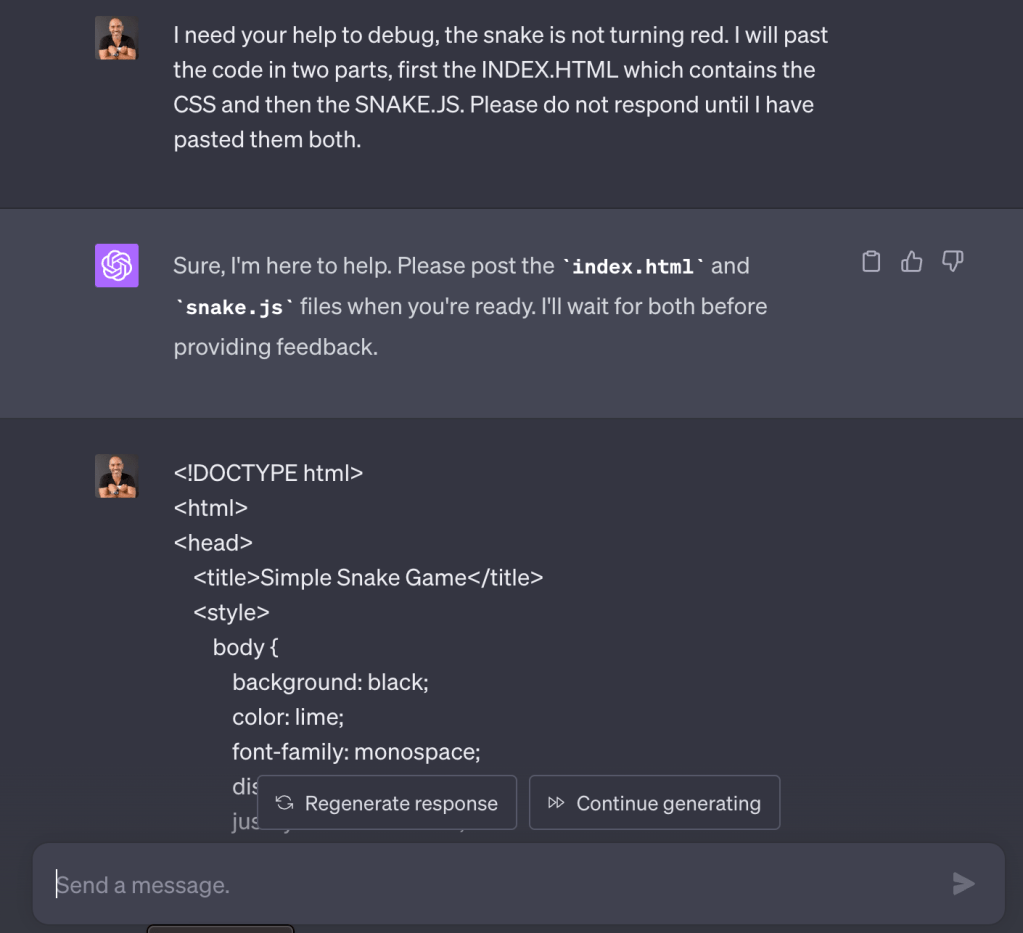
Task: Copy the ChatGPT response with the clipboard icon
Action: 871,262
